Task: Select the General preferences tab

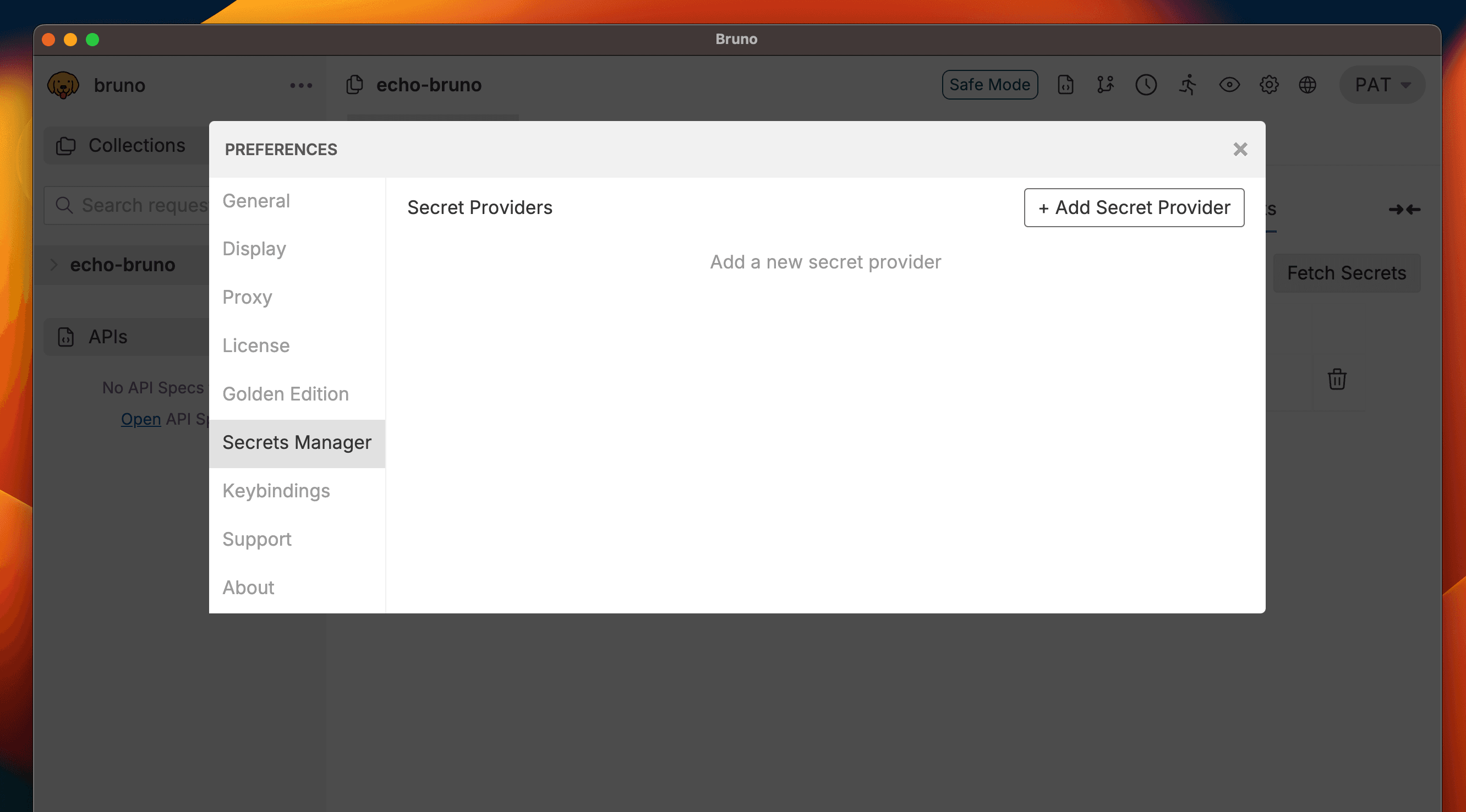Action: (297, 201)
